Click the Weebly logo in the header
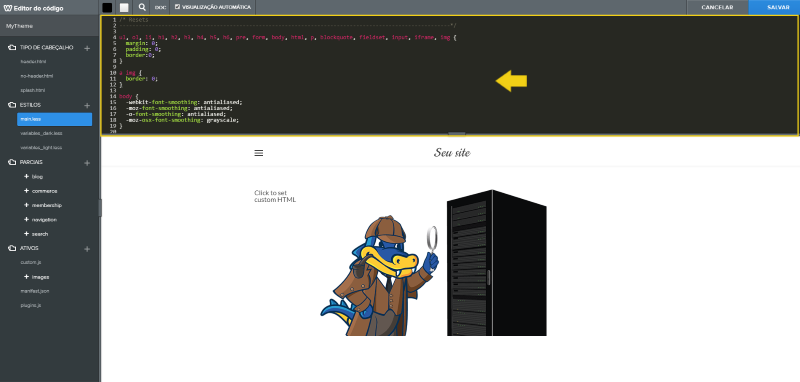The image size is (800, 382). pos(8,8)
